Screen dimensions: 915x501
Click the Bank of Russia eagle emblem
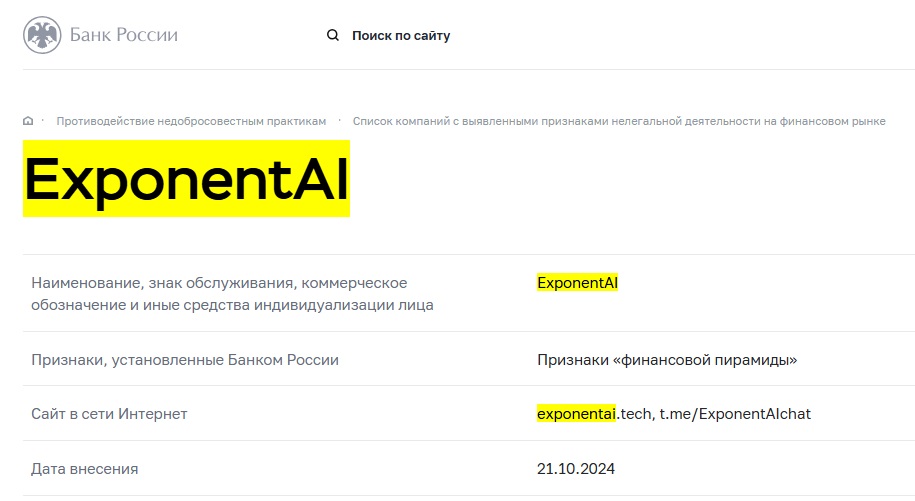coord(42,36)
